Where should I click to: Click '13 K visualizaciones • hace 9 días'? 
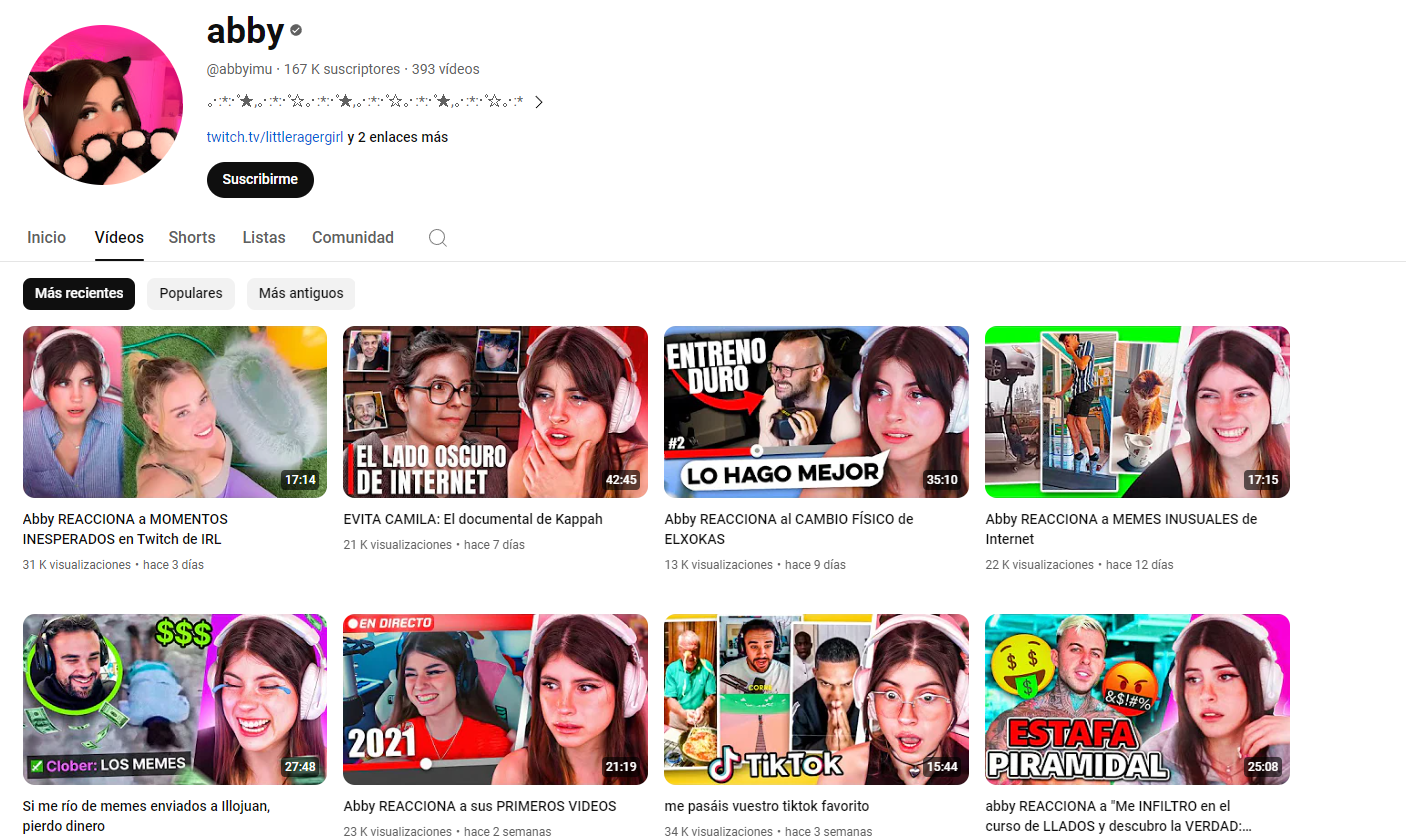point(755,565)
